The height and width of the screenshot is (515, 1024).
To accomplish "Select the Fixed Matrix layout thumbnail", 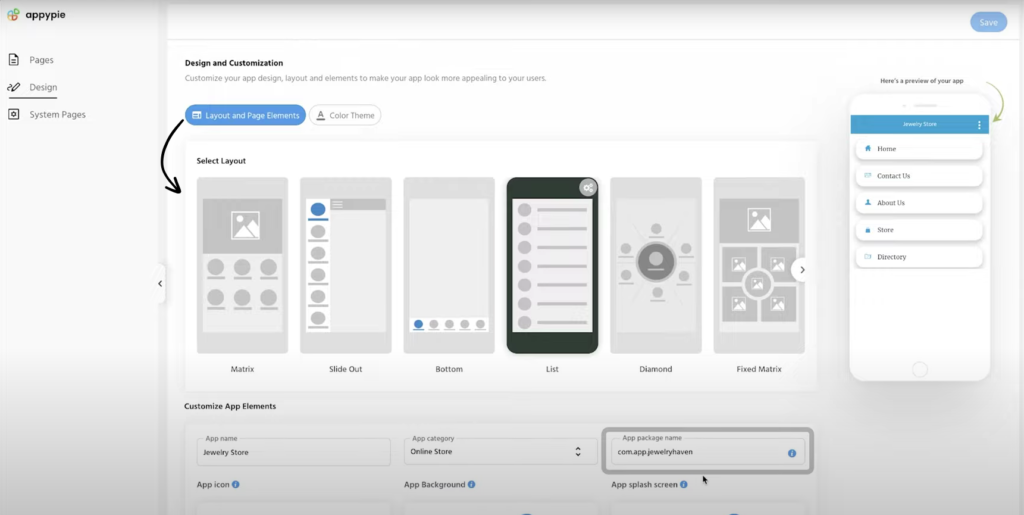I will (759, 265).
